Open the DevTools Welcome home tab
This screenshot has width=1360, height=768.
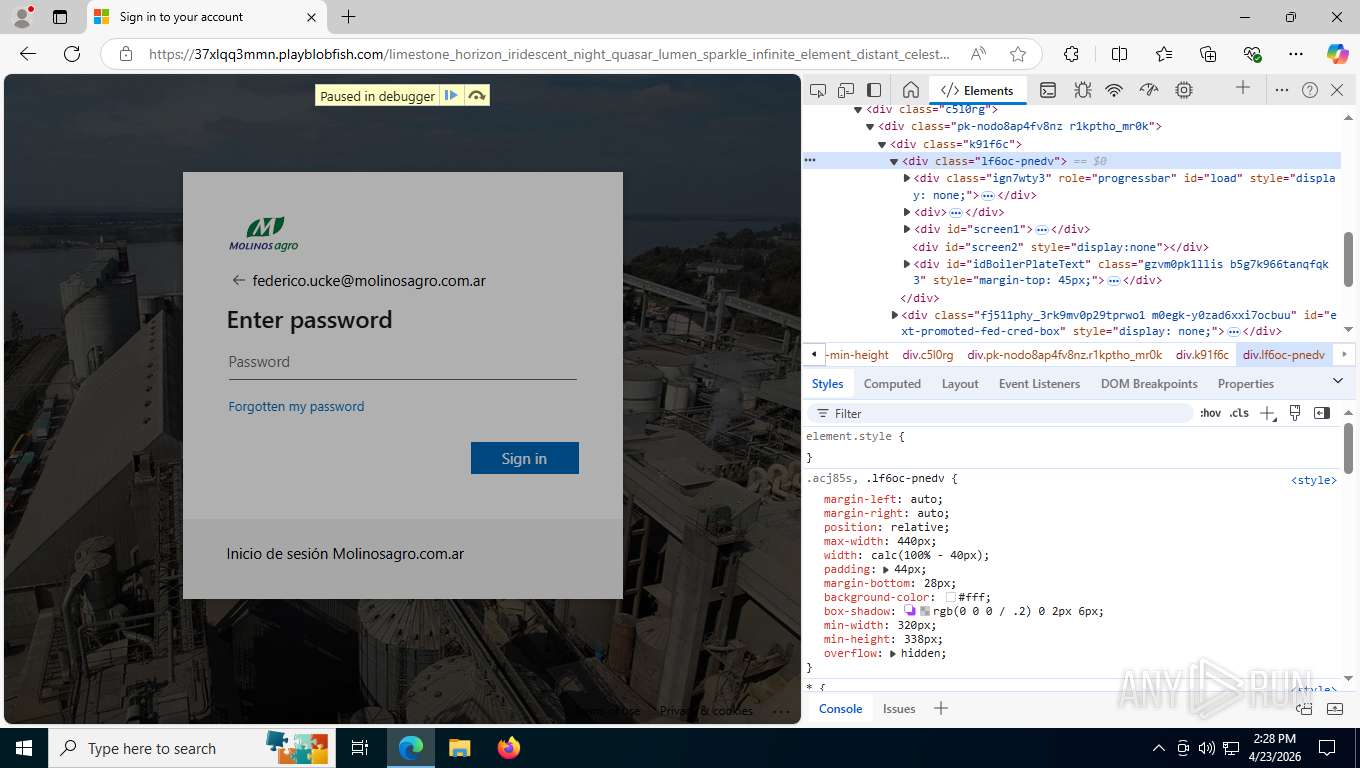910,90
